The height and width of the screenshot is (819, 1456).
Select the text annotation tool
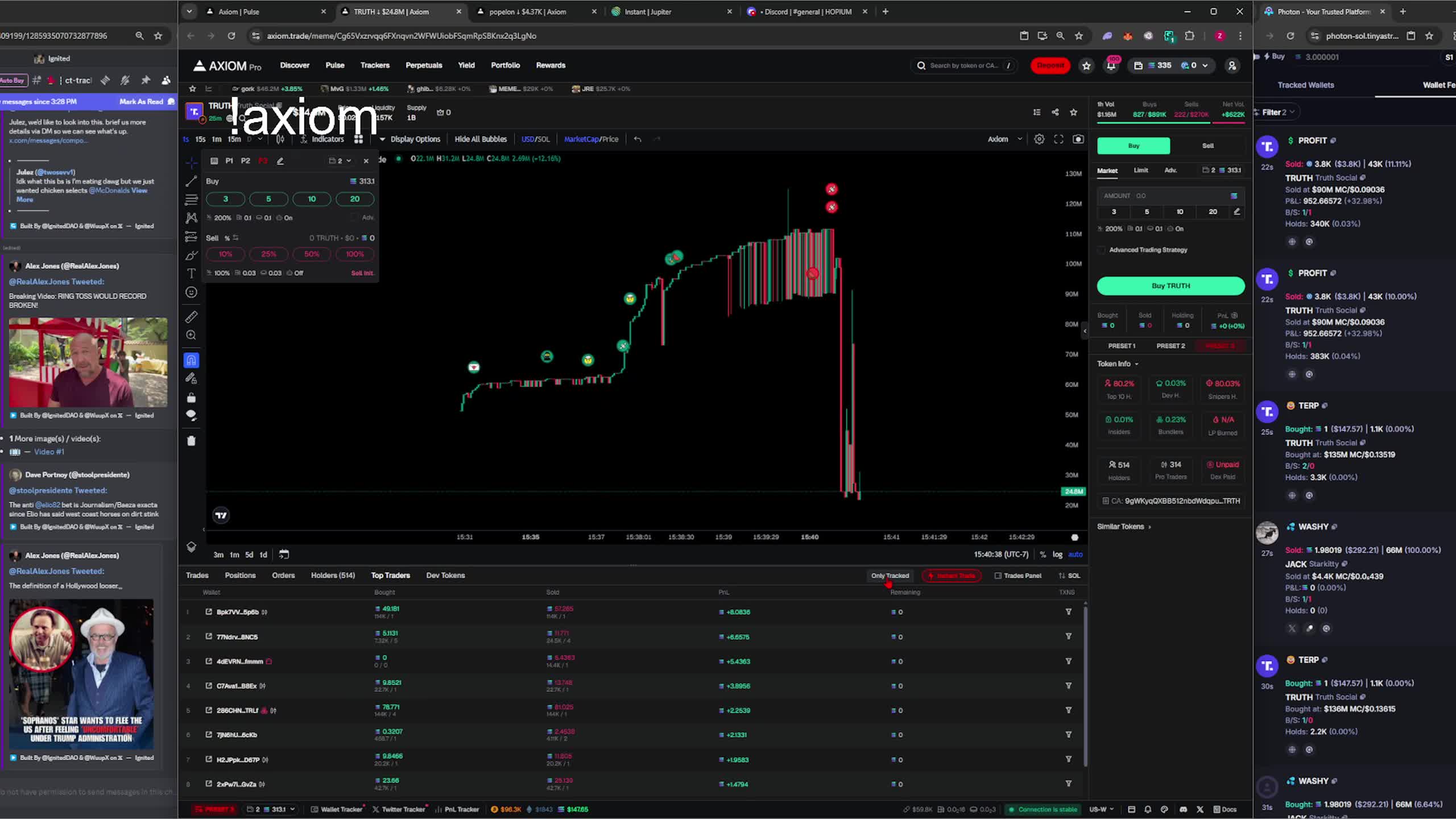191,274
